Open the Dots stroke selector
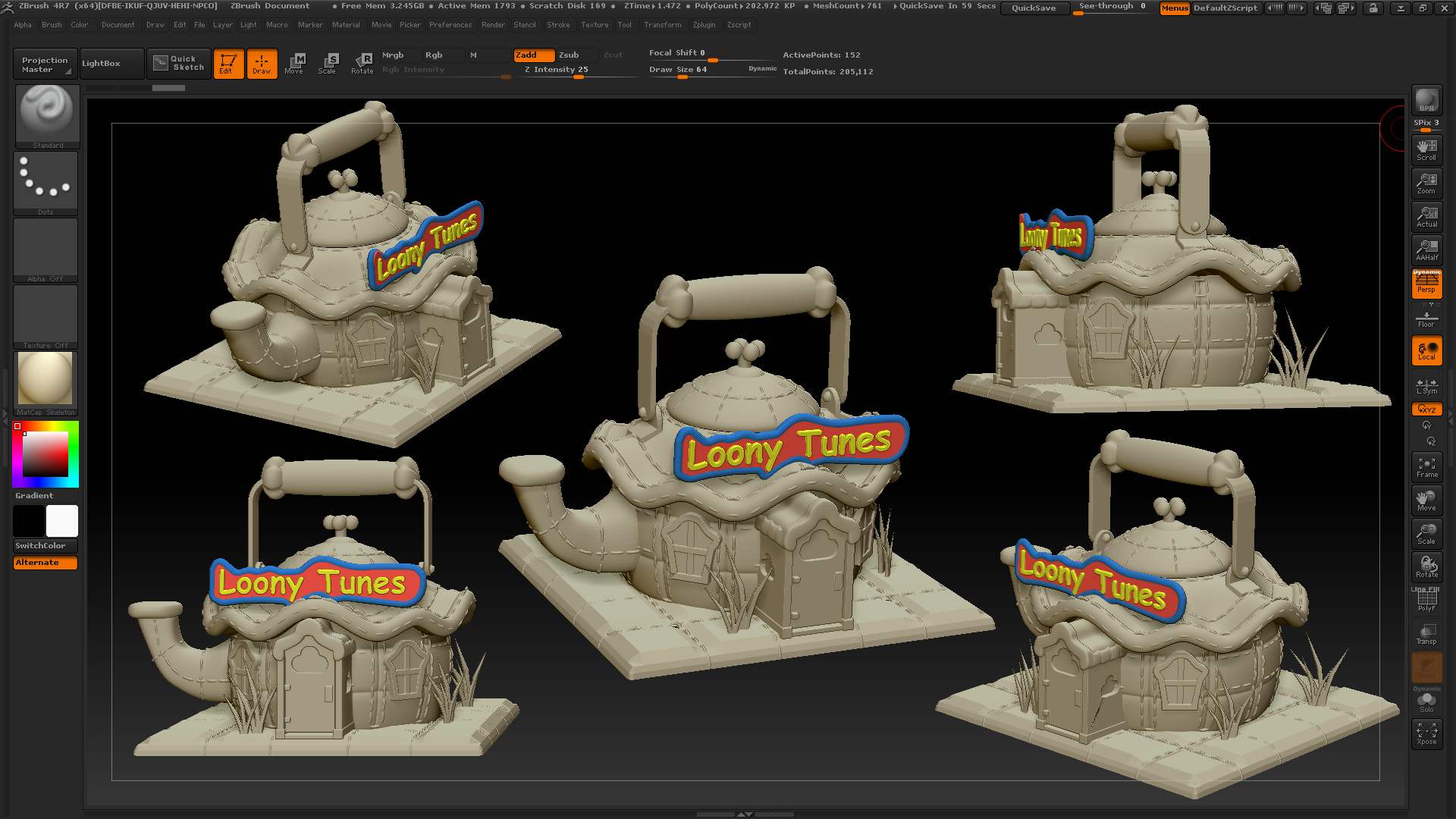This screenshot has width=1456, height=819. click(x=45, y=184)
